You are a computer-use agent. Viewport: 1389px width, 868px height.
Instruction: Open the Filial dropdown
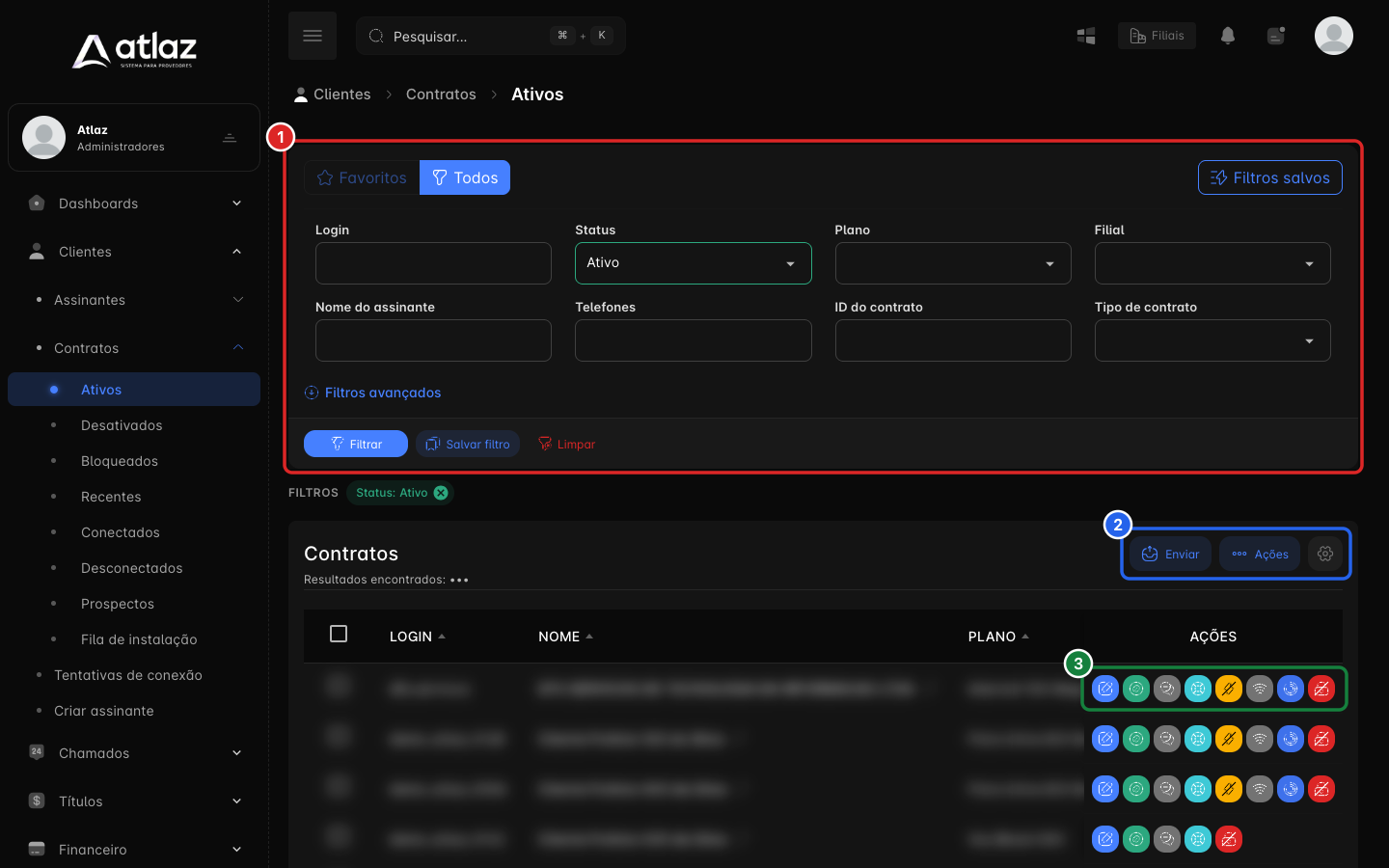pyautogui.click(x=1212, y=263)
